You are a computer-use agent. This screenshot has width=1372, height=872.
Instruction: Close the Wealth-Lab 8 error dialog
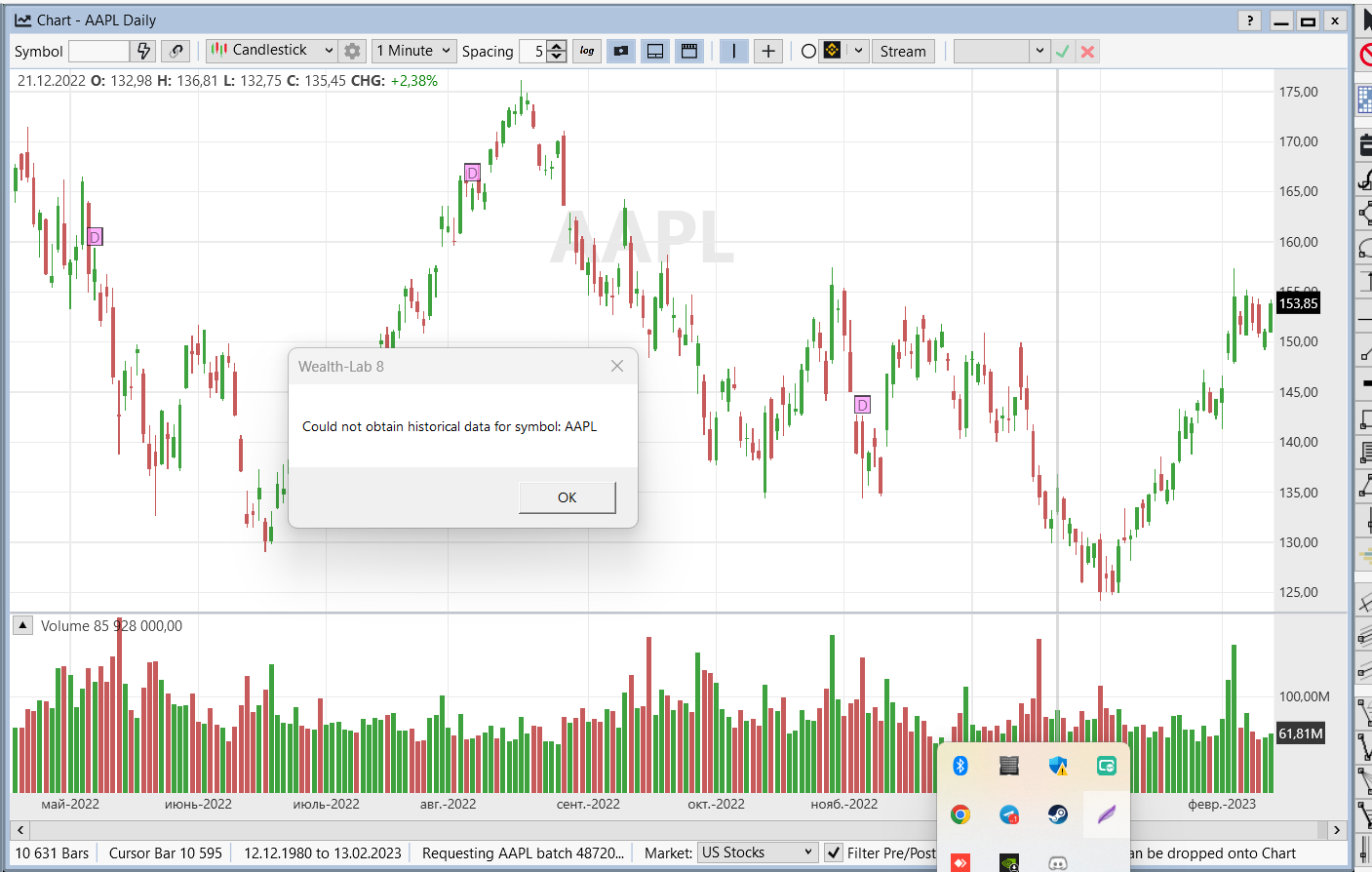click(x=616, y=366)
